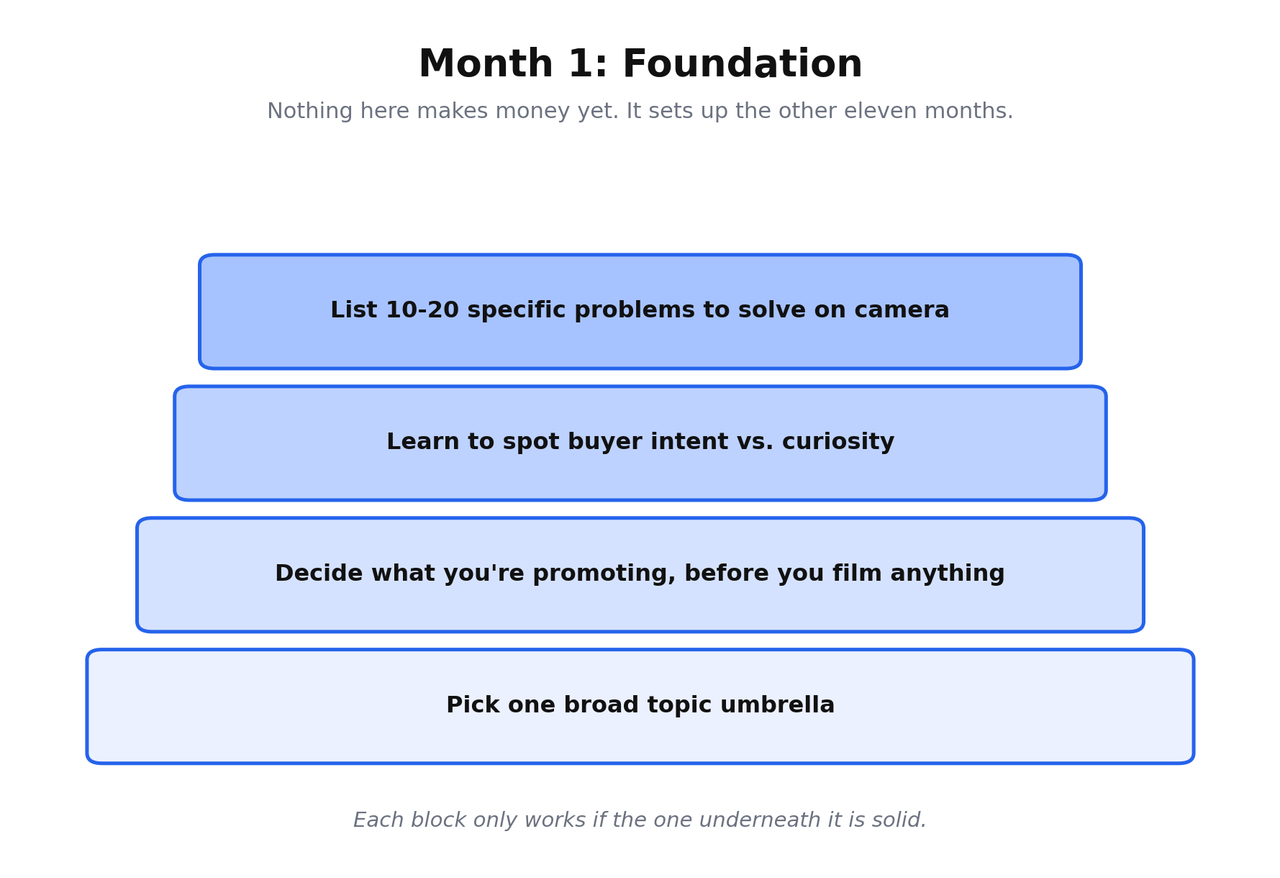Click the 'List 10-20 specific problems' block
The width and height of the screenshot is (1280, 878).
point(640,311)
